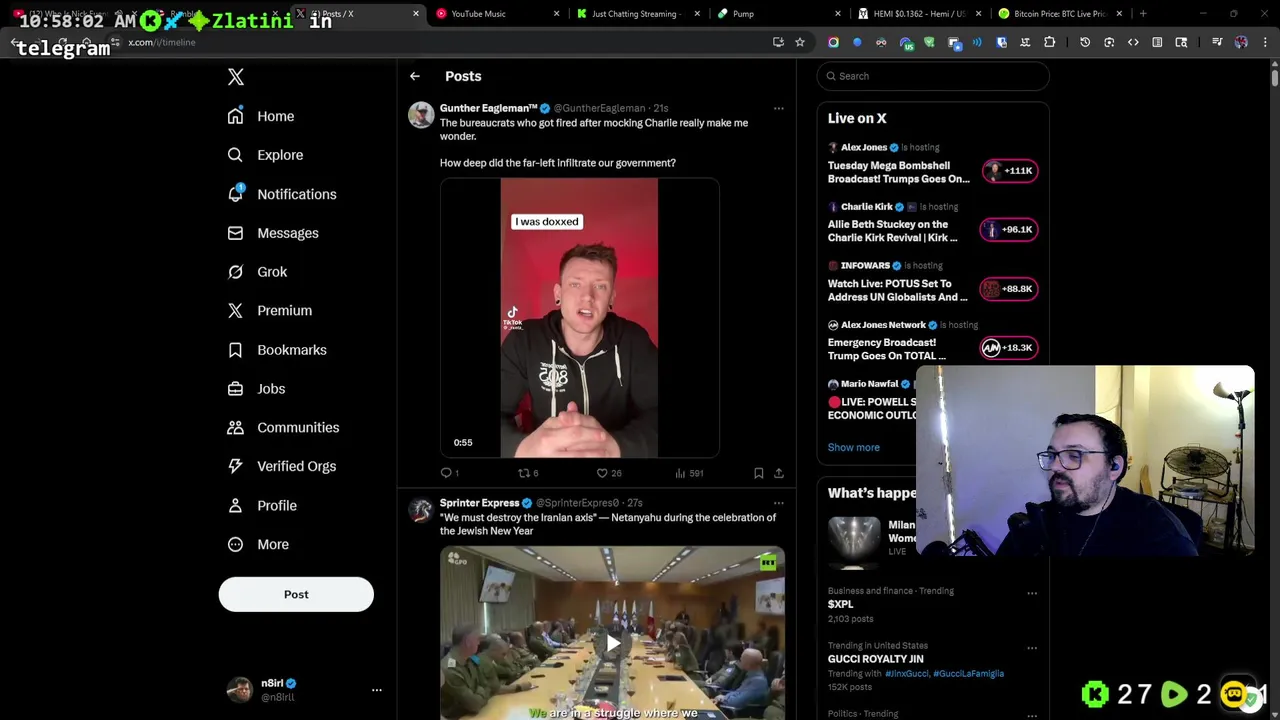Click the back arrow beside Posts

(x=415, y=76)
